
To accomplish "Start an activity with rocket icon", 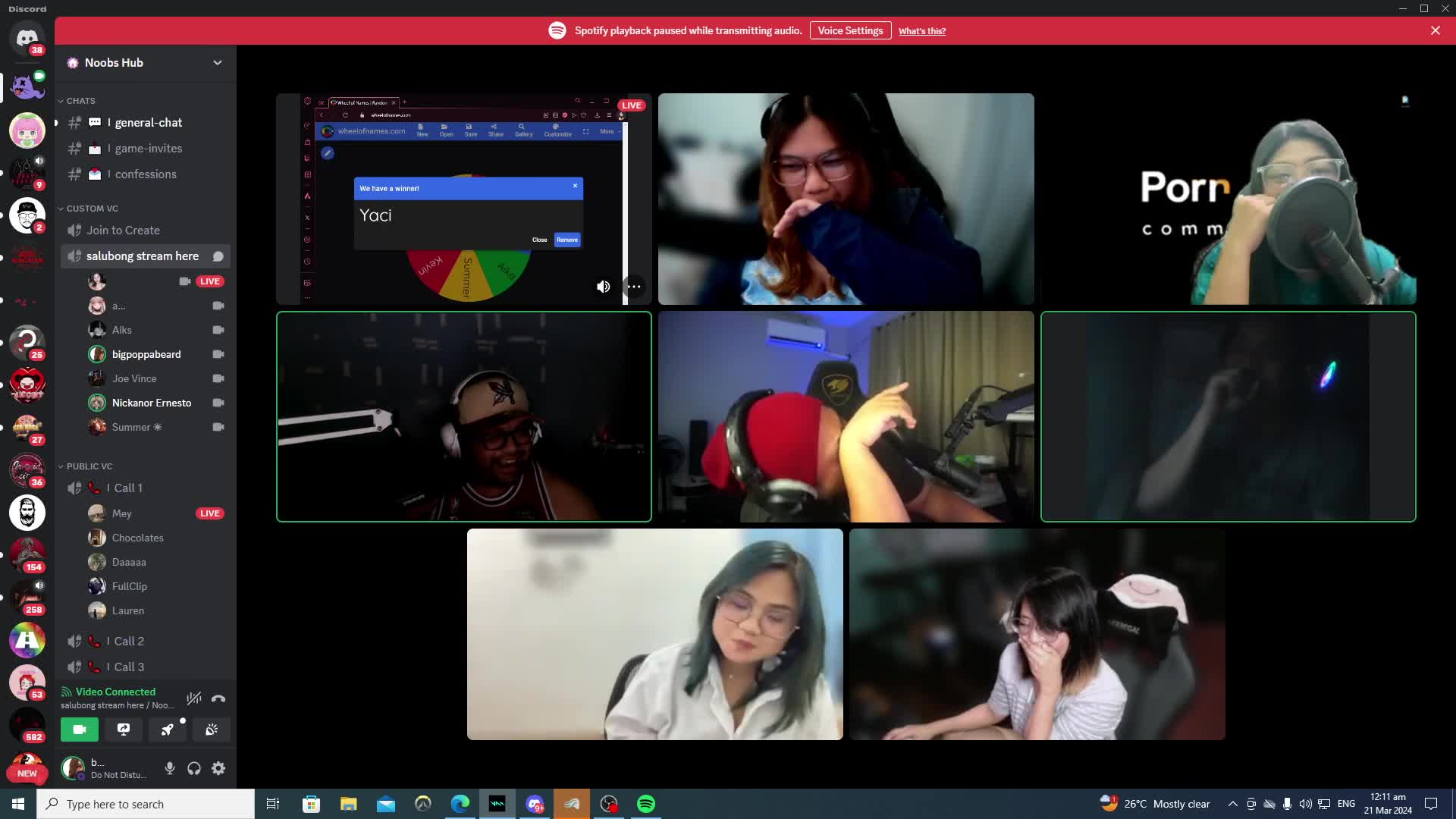I will point(168,730).
